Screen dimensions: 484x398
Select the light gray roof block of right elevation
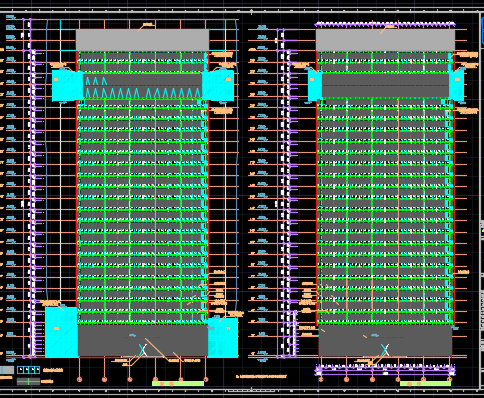pos(385,40)
